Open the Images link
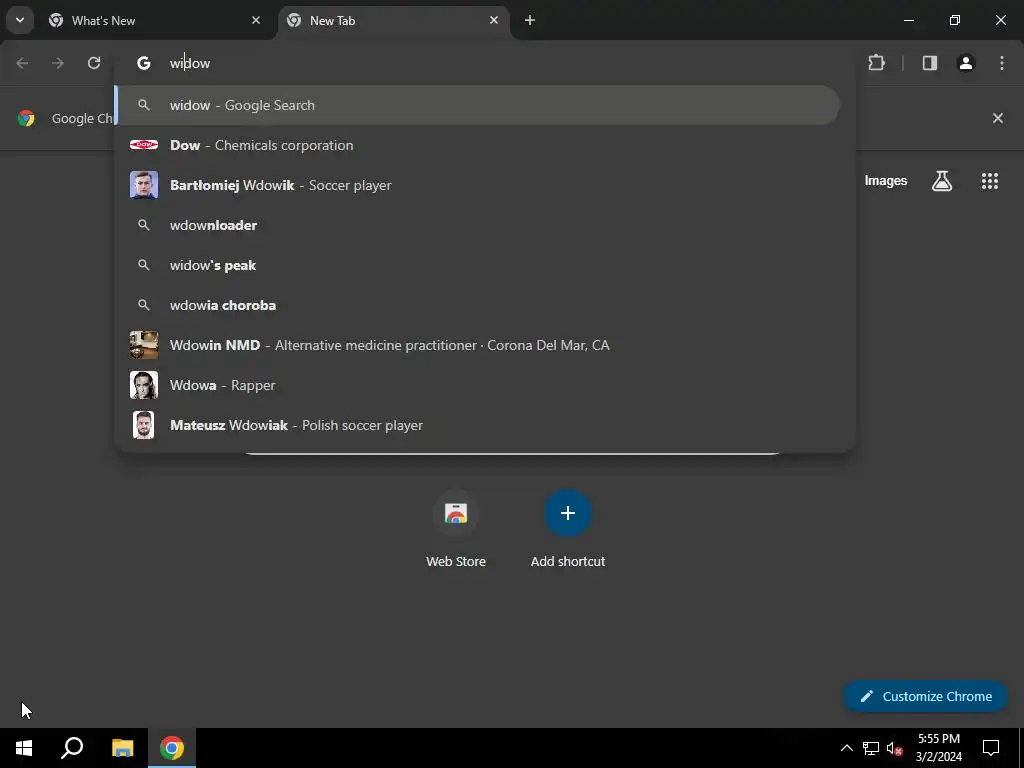 click(x=886, y=181)
